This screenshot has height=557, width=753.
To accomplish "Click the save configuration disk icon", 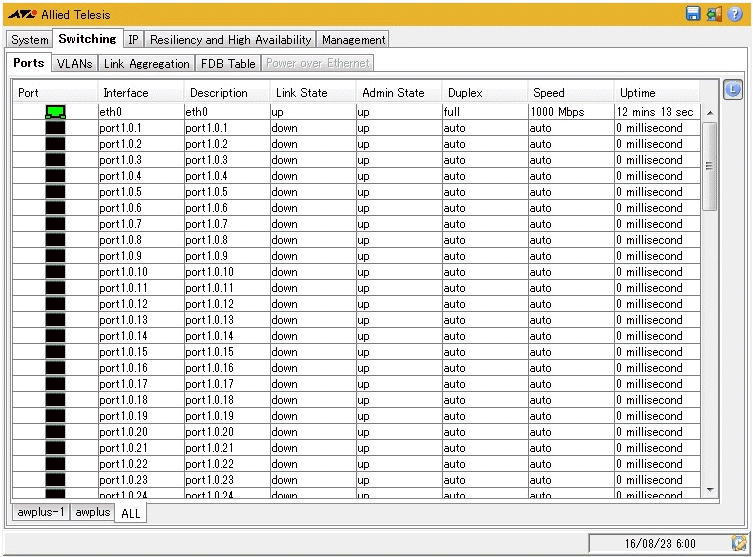I will pyautogui.click(x=692, y=14).
